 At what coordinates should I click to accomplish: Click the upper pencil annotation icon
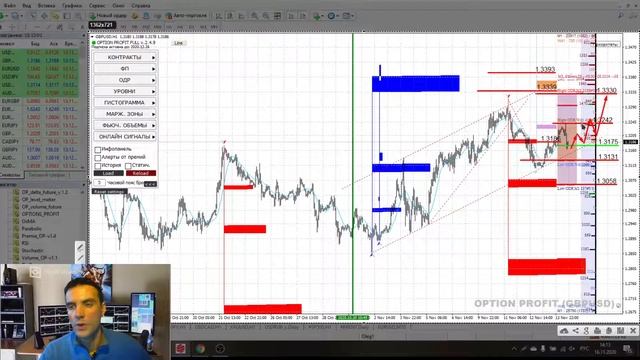pyautogui.click(x=80, y=247)
